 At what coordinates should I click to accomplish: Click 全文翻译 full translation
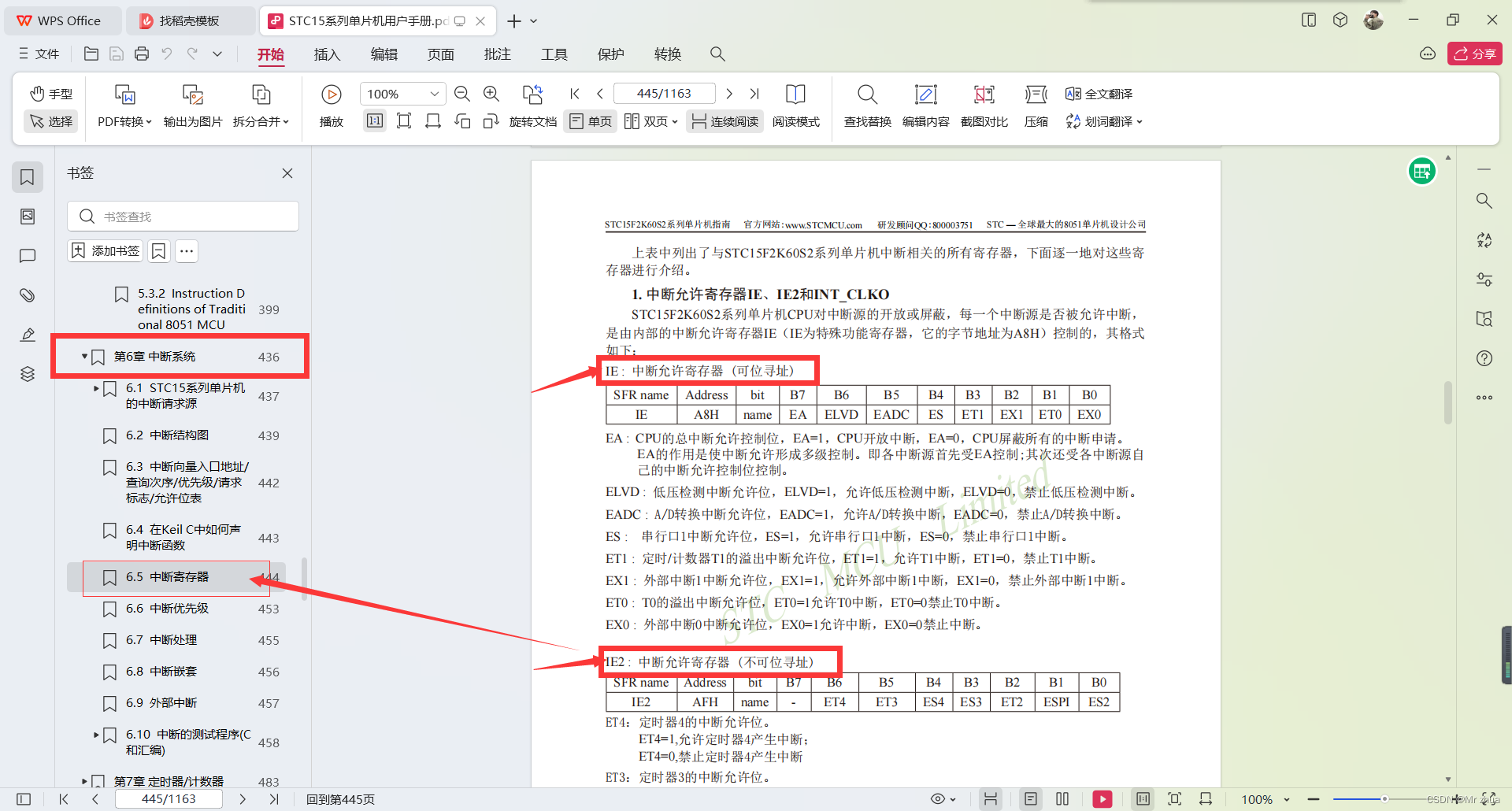pyautogui.click(x=1099, y=94)
